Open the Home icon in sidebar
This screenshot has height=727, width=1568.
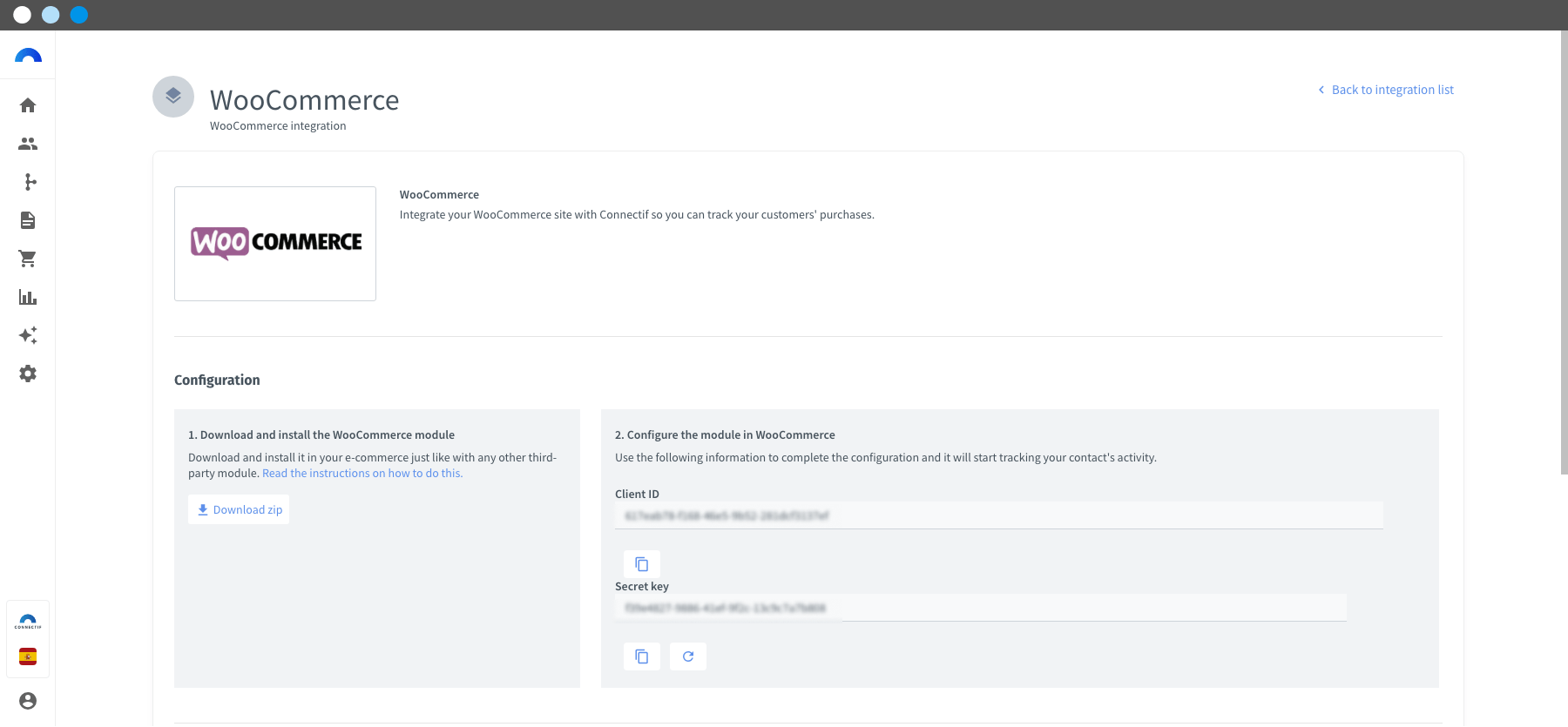(28, 105)
